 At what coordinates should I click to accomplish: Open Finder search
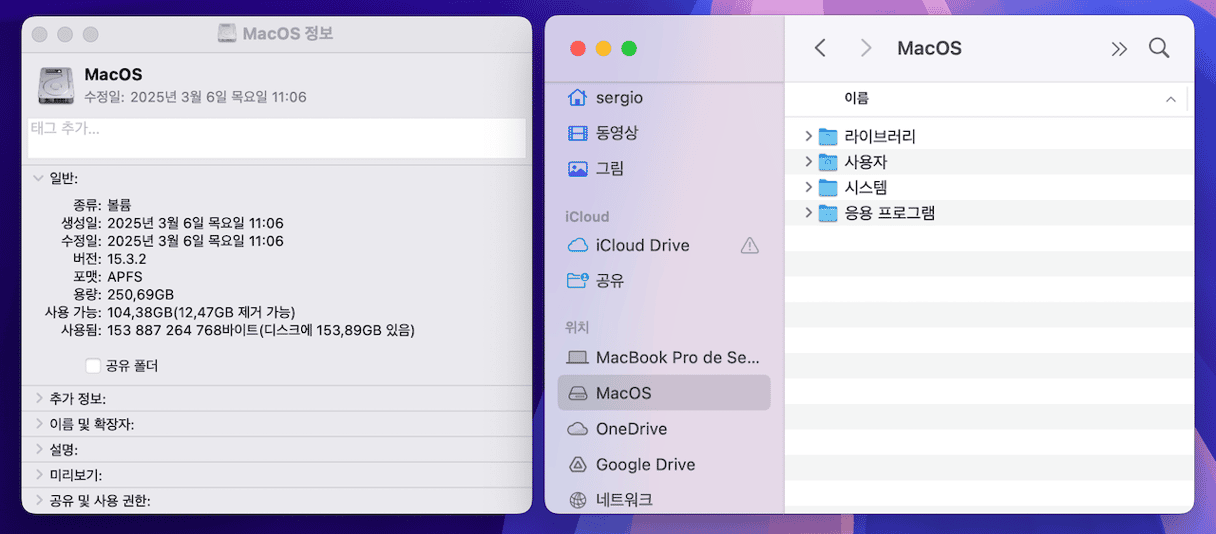click(1159, 48)
